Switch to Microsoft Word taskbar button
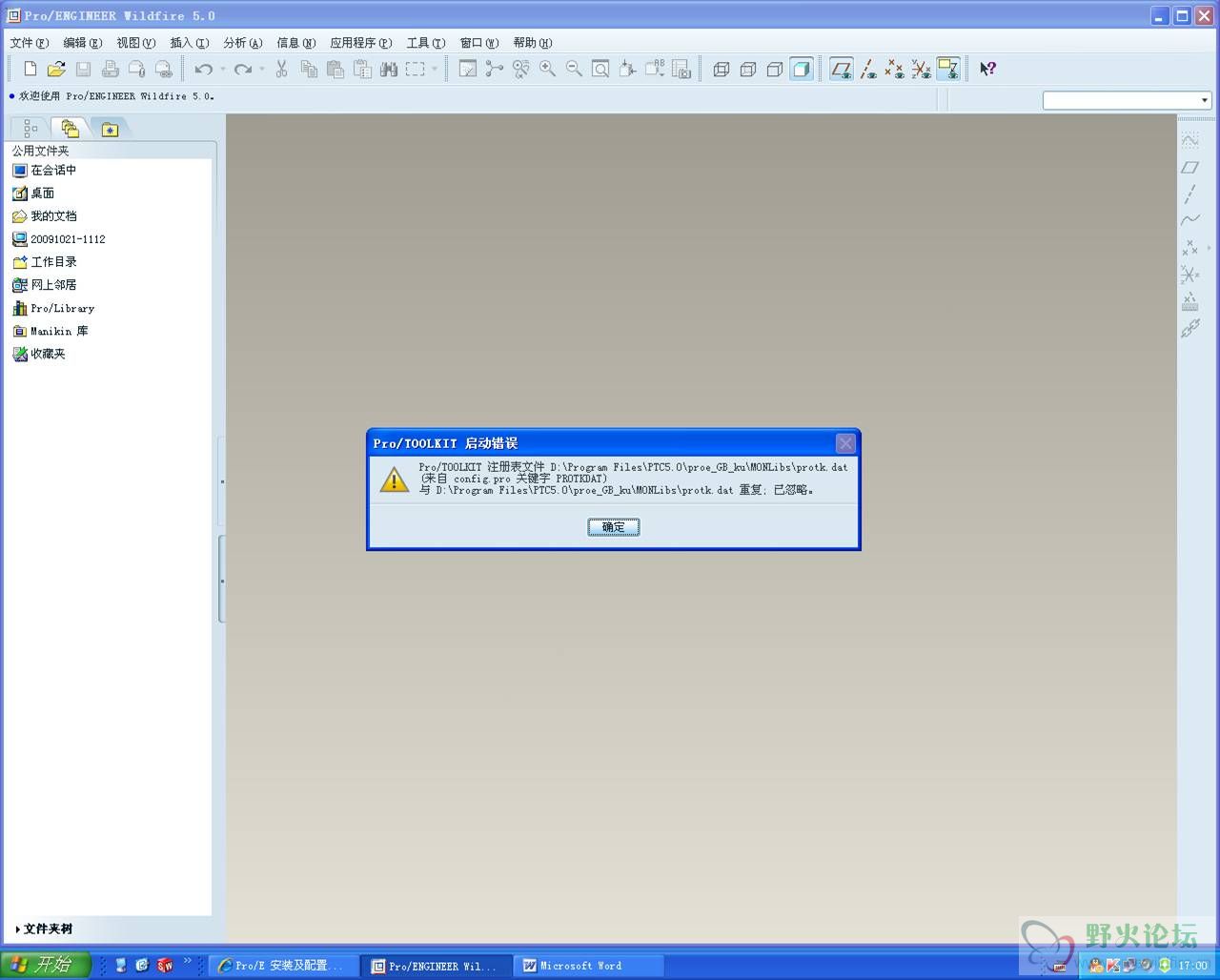This screenshot has height=980, width=1220. tap(588, 966)
